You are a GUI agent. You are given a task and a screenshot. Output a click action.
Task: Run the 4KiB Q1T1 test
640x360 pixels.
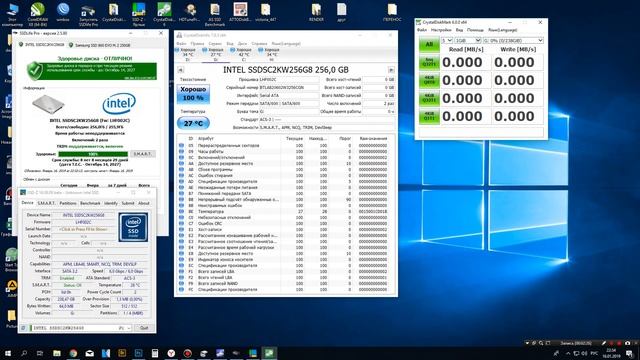click(429, 116)
